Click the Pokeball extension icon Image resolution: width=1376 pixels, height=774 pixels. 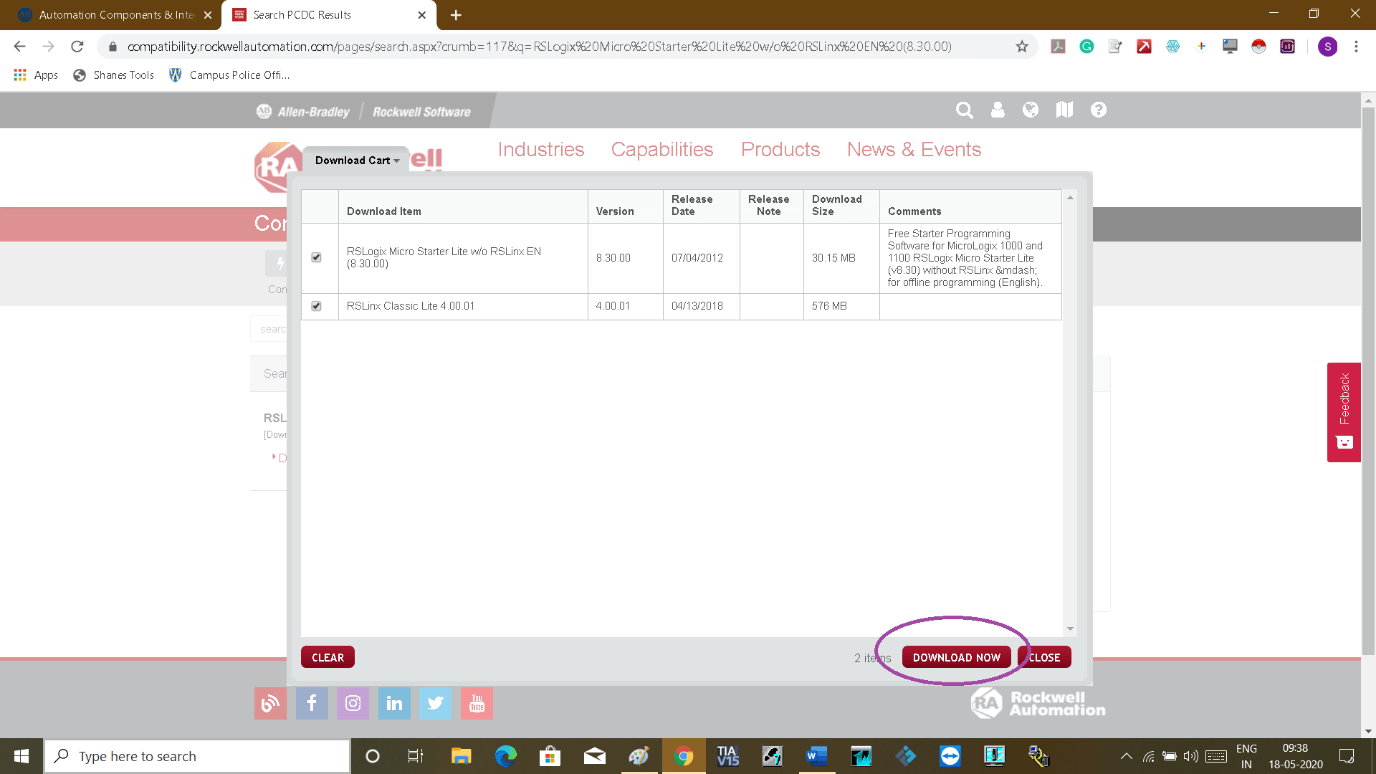coord(1259,46)
